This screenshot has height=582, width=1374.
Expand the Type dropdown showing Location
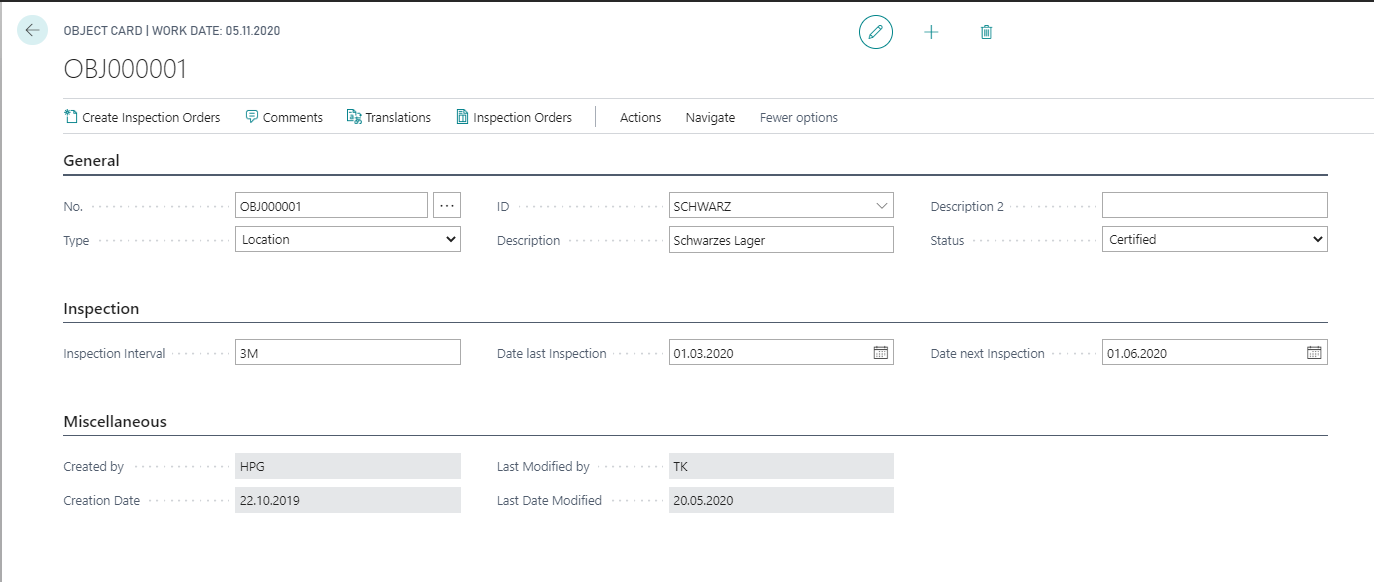pos(348,240)
